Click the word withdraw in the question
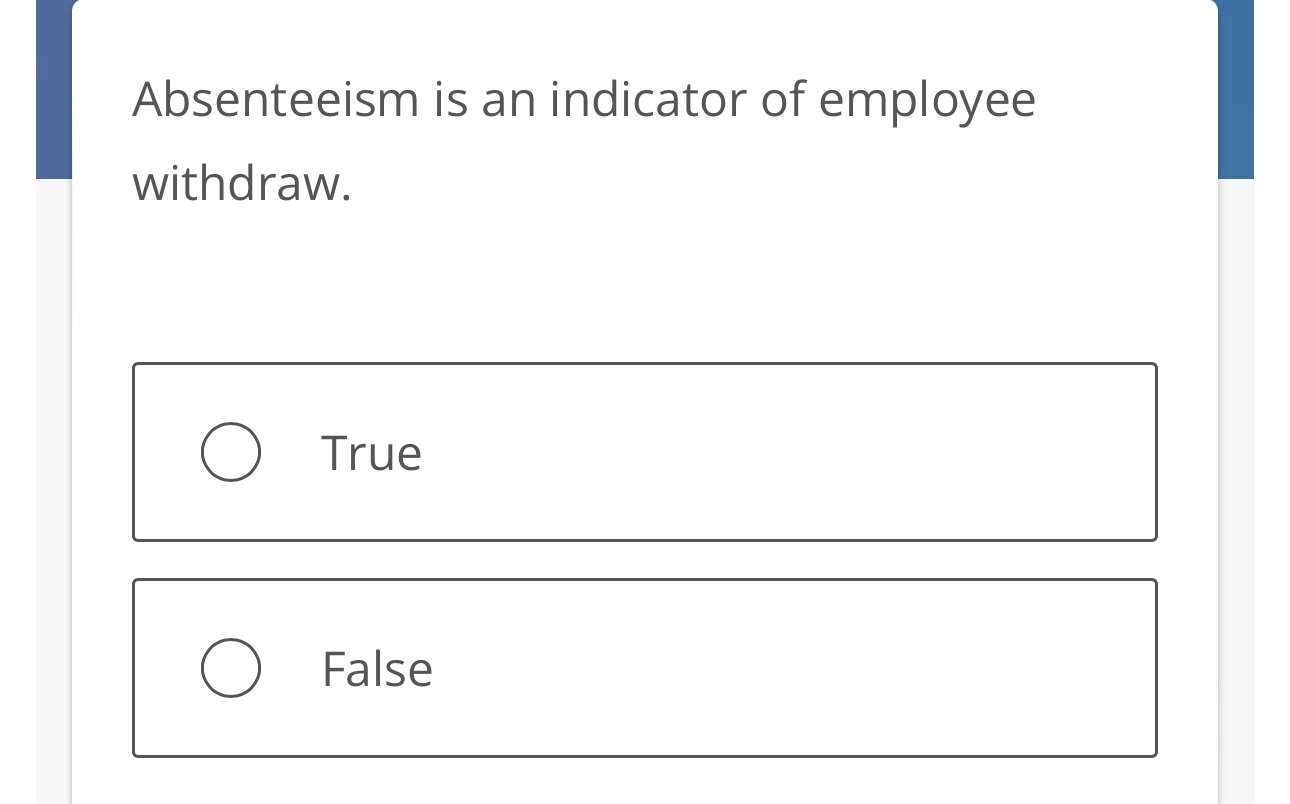The width and height of the screenshot is (1290, 804). click(237, 183)
